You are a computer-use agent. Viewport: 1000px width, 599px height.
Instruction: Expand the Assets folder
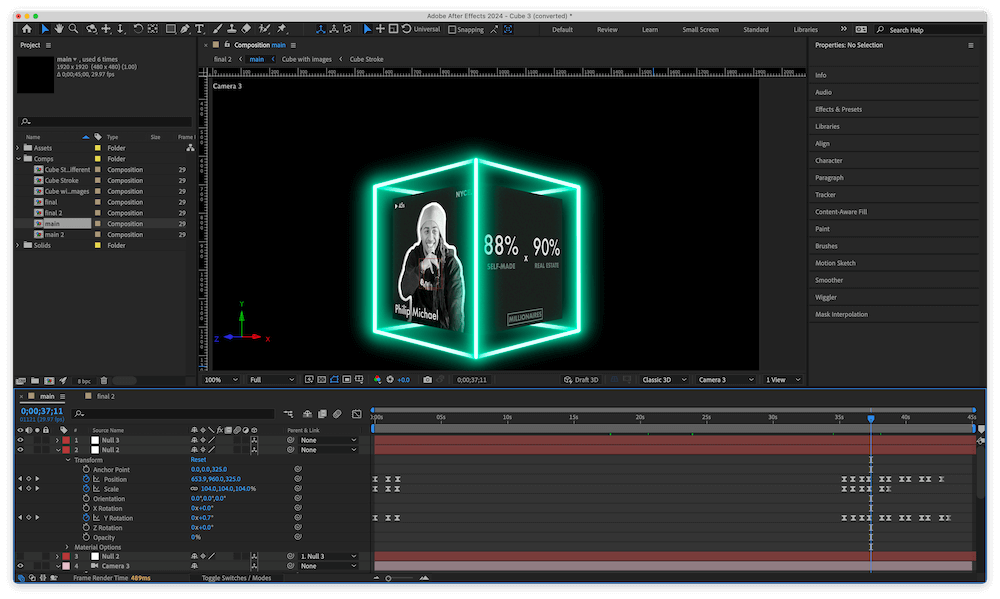pos(18,148)
